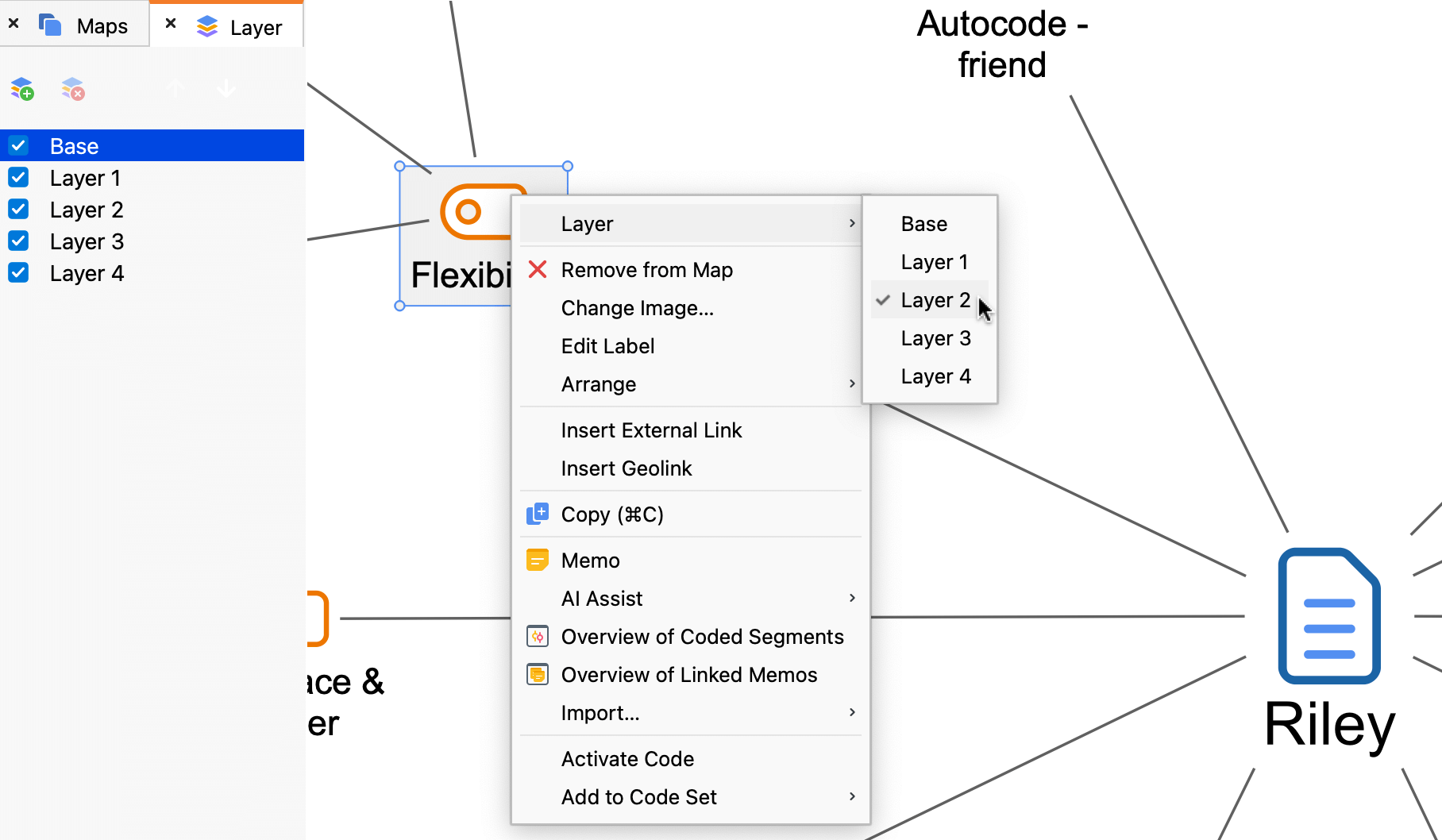This screenshot has height=840, width=1442.
Task: Expand Add to Code Set submenu
Action: [x=690, y=797]
